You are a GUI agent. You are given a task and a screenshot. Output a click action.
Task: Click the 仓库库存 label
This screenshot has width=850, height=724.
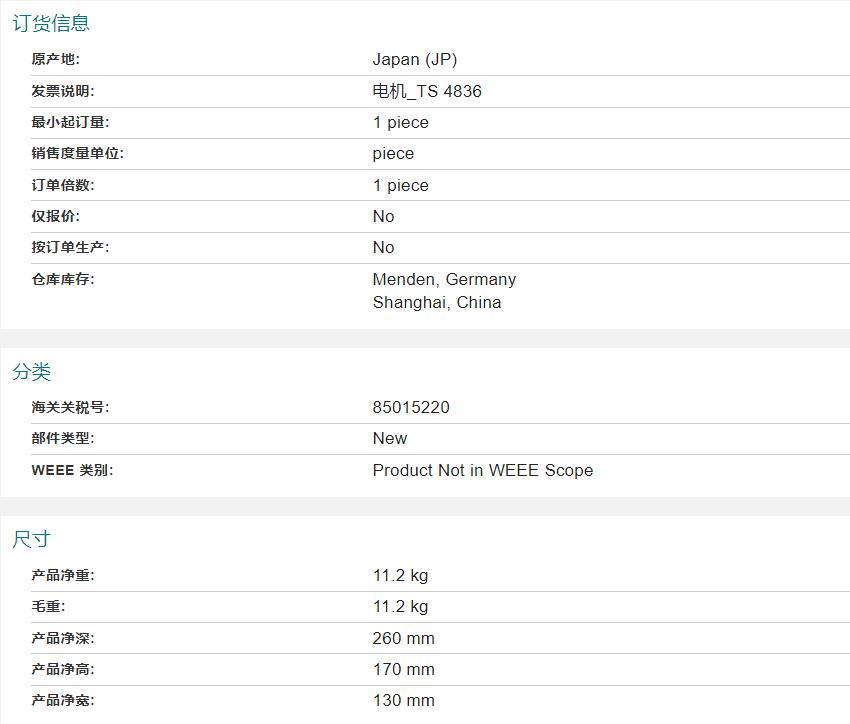pyautogui.click(x=63, y=279)
